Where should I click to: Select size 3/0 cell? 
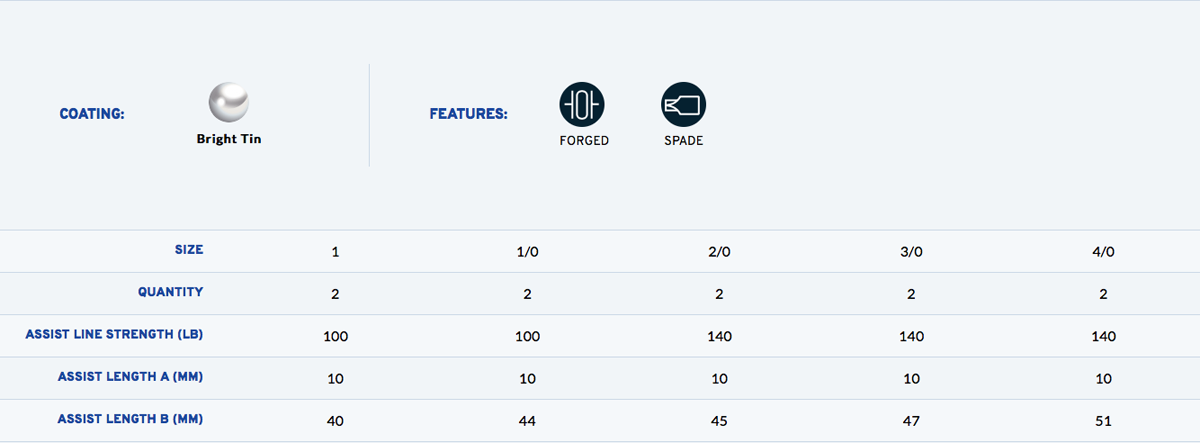(x=911, y=252)
